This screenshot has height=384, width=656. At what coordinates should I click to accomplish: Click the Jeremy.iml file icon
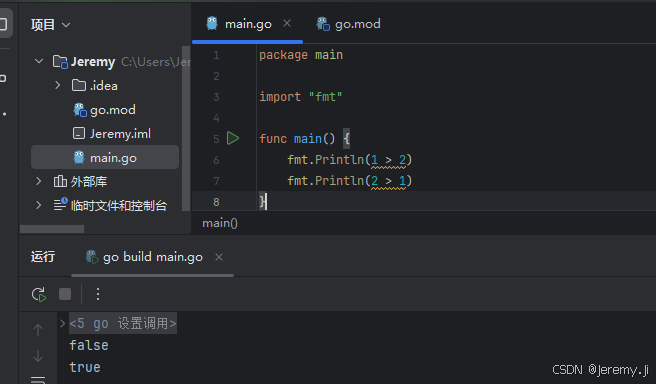(x=79, y=133)
